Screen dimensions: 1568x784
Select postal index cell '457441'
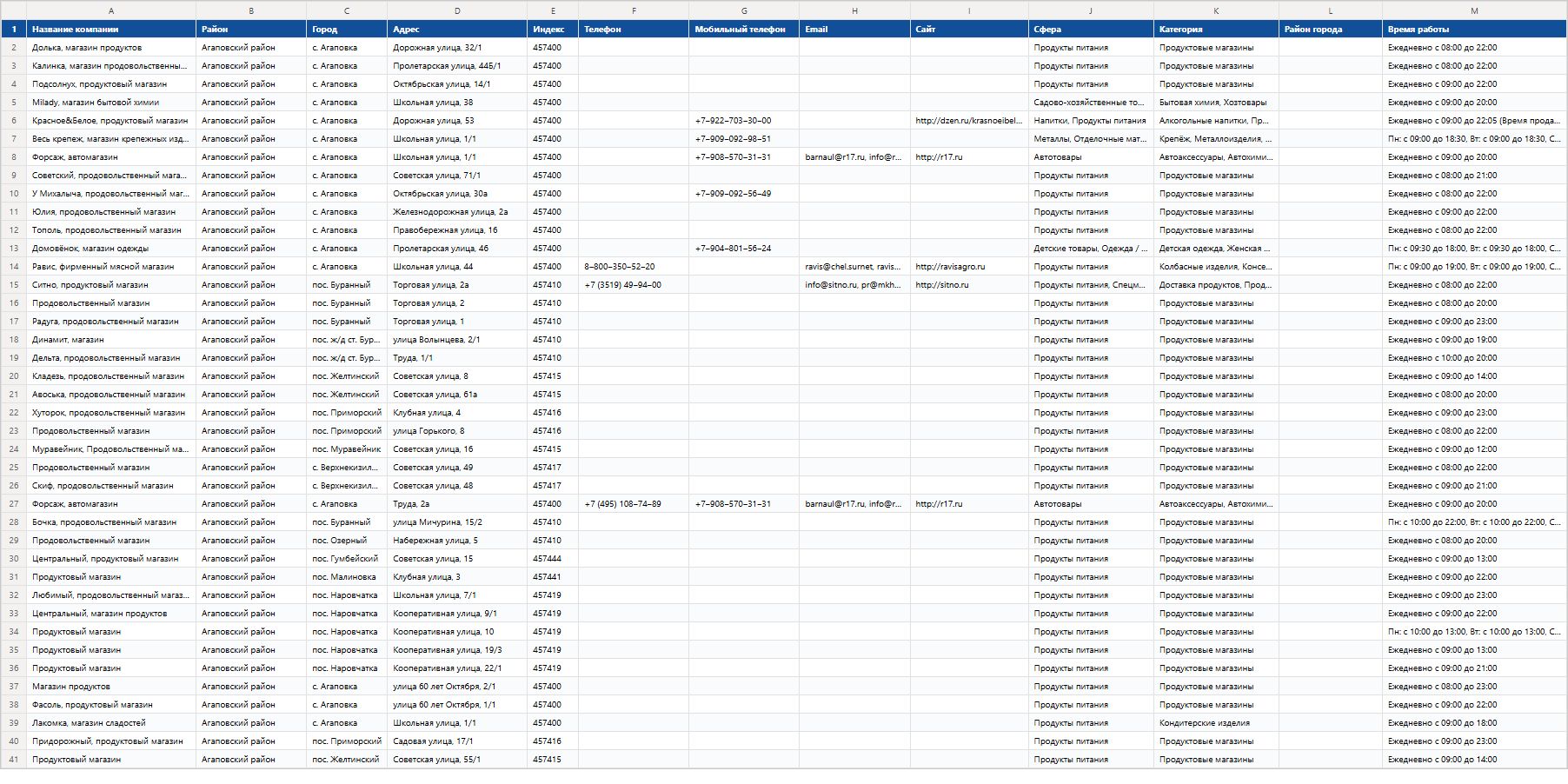553,577
